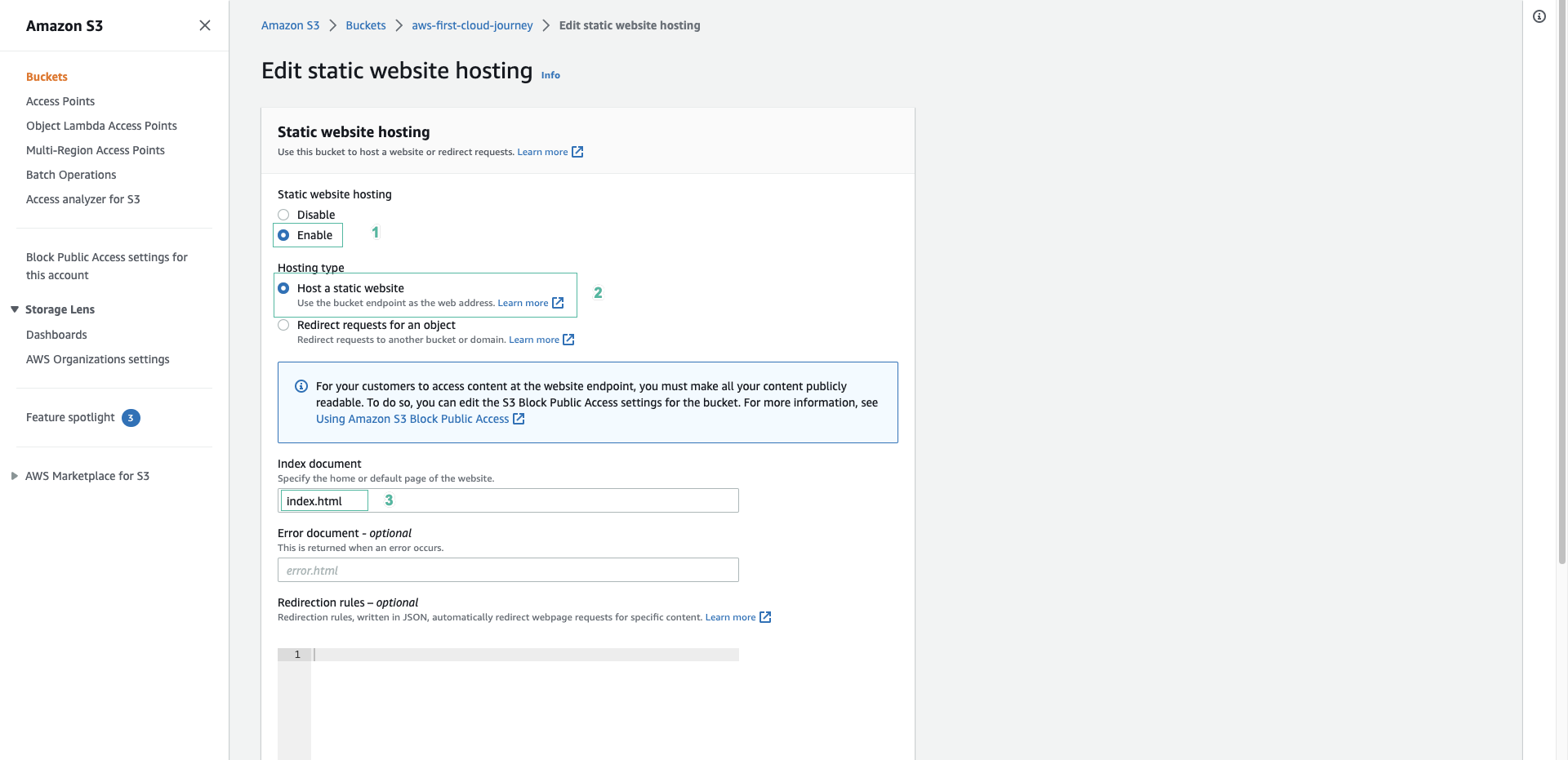Screen dimensions: 1568x760
Task: Click AWS Marketplace for S3 label
Action: [87, 476]
